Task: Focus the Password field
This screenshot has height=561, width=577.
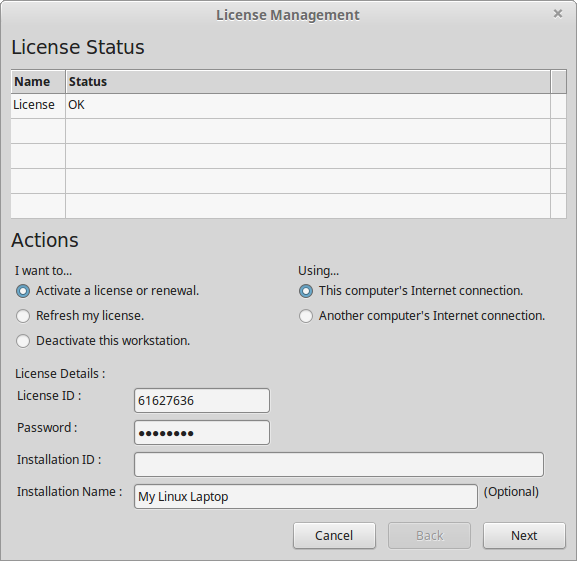Action: [202, 433]
